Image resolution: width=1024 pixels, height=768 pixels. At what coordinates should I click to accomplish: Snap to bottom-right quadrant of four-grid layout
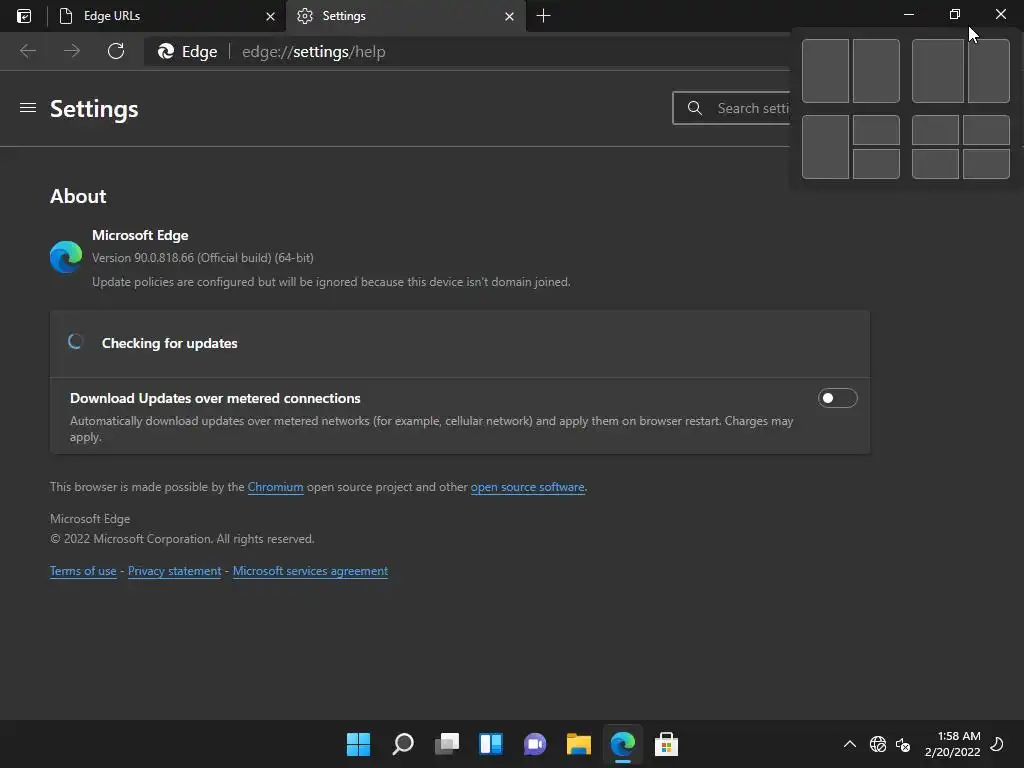pos(986,163)
